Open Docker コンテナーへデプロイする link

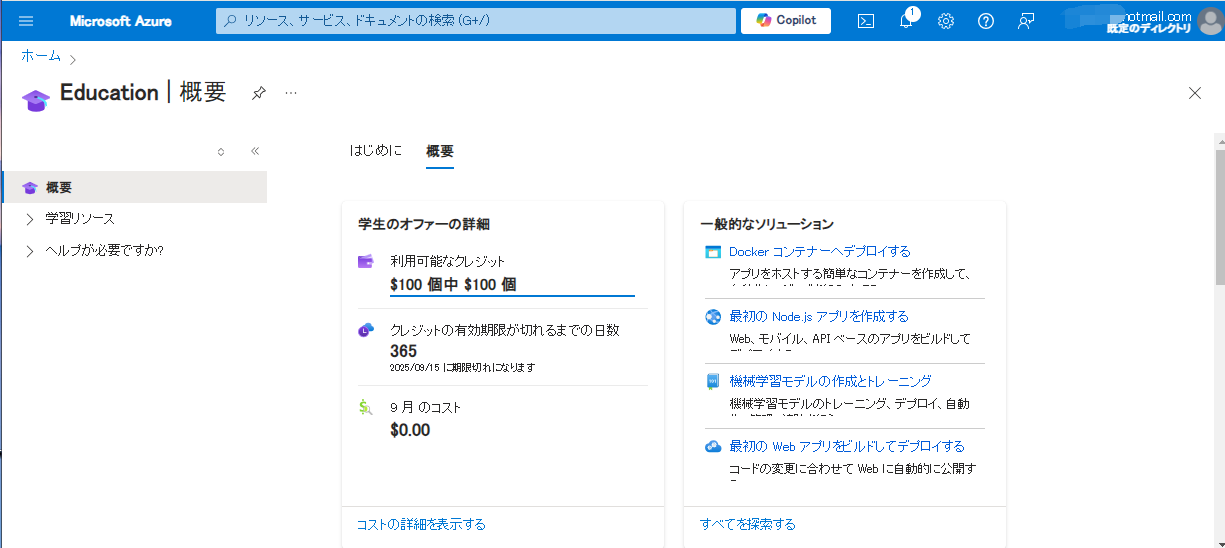coord(820,252)
